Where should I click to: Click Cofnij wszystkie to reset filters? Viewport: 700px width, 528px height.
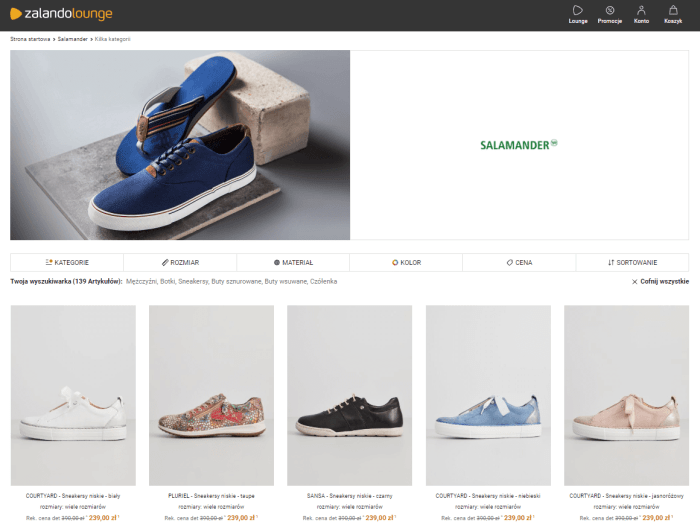[x=660, y=282]
